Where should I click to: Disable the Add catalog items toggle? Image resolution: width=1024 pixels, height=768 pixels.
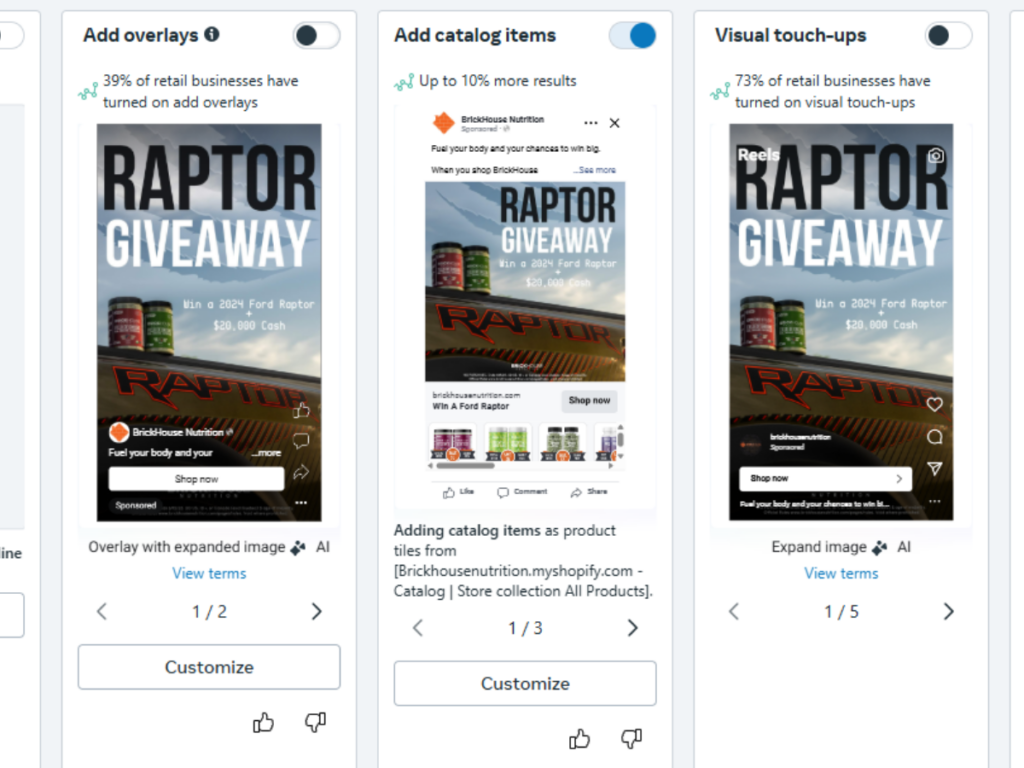(632, 35)
